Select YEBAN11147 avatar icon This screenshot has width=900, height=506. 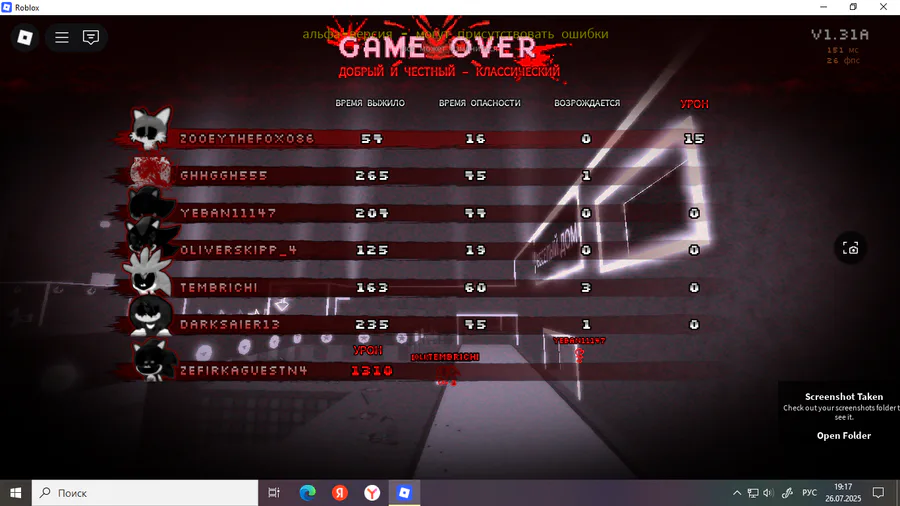point(150,204)
